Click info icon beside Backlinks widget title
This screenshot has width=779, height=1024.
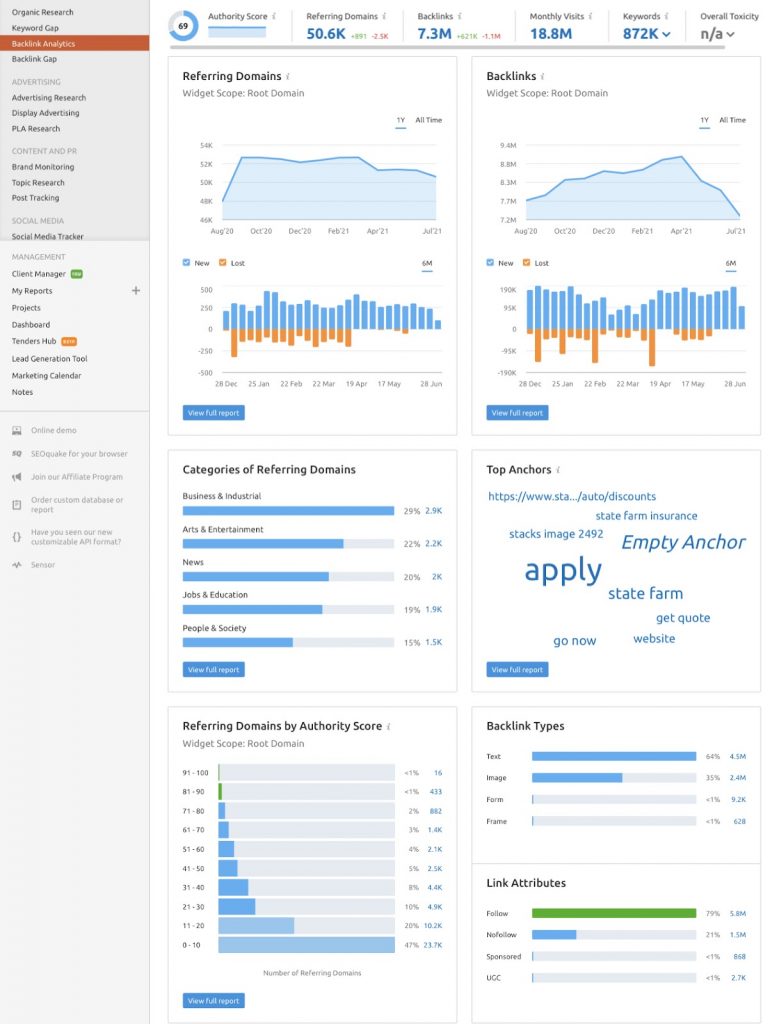pyautogui.click(x=543, y=77)
